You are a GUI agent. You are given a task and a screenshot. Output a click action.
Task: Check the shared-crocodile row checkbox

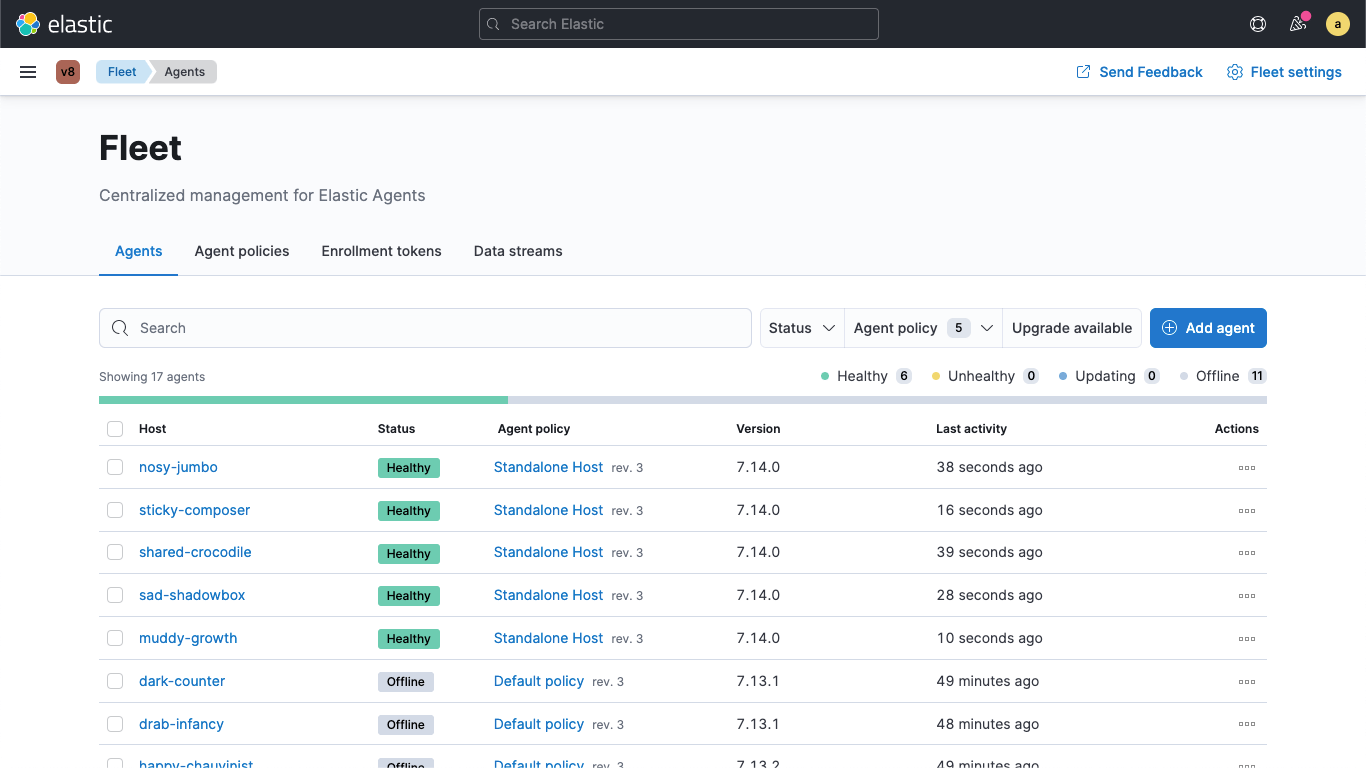click(x=115, y=552)
